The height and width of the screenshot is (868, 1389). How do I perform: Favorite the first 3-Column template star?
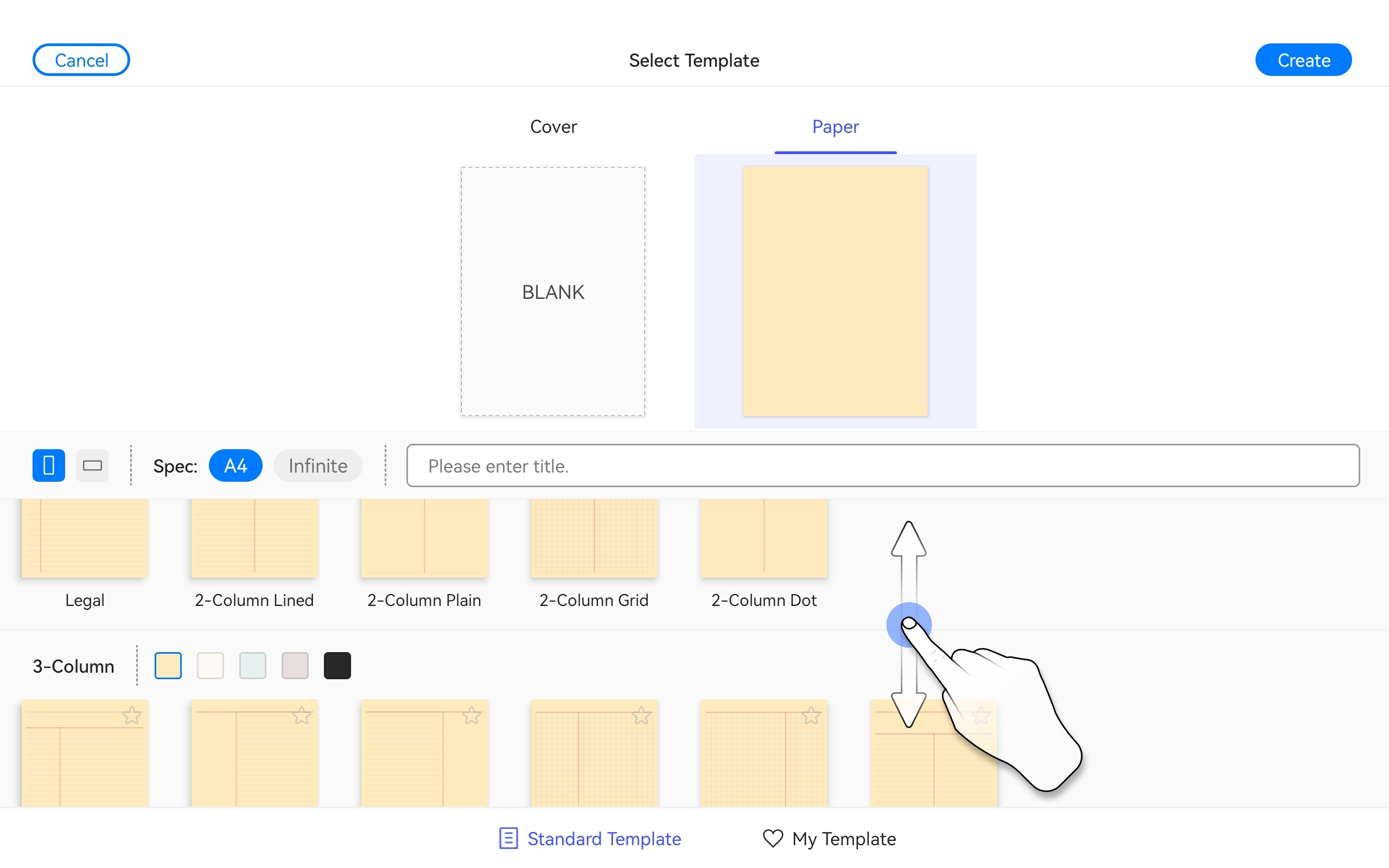click(132, 716)
